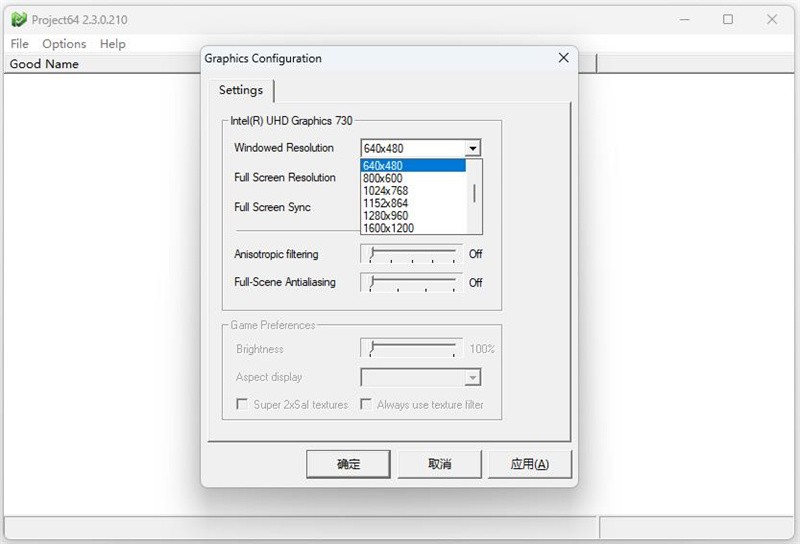Minimize the Project64 window

pyautogui.click(x=685, y=19)
